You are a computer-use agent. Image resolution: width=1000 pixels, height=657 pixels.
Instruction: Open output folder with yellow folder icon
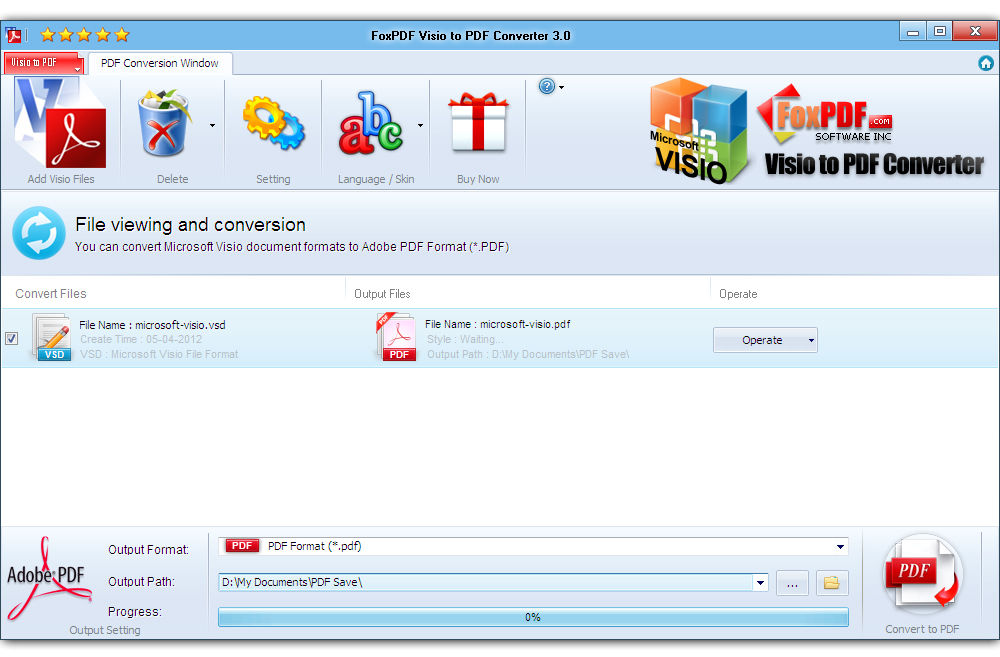coord(832,583)
